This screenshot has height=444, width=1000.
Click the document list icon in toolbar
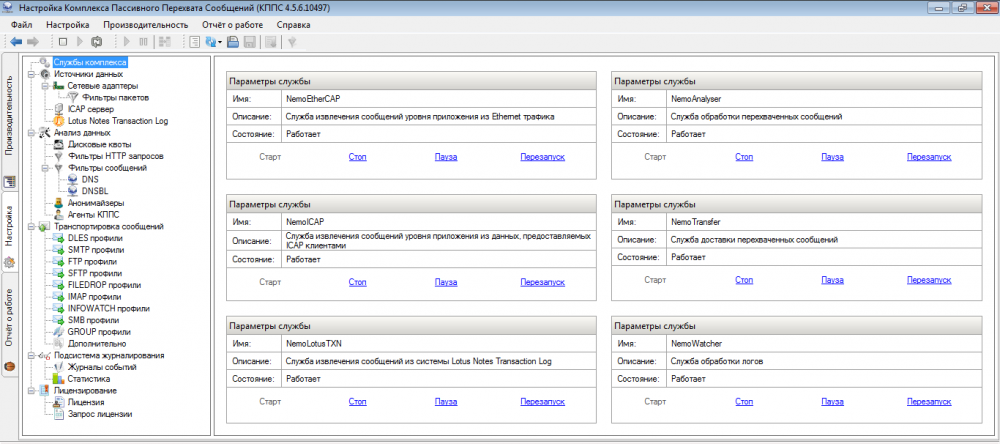(x=195, y=42)
